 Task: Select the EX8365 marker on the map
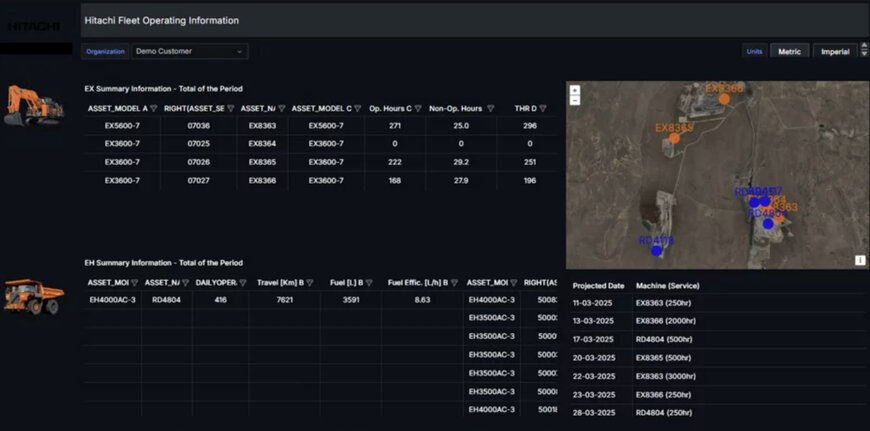point(675,137)
